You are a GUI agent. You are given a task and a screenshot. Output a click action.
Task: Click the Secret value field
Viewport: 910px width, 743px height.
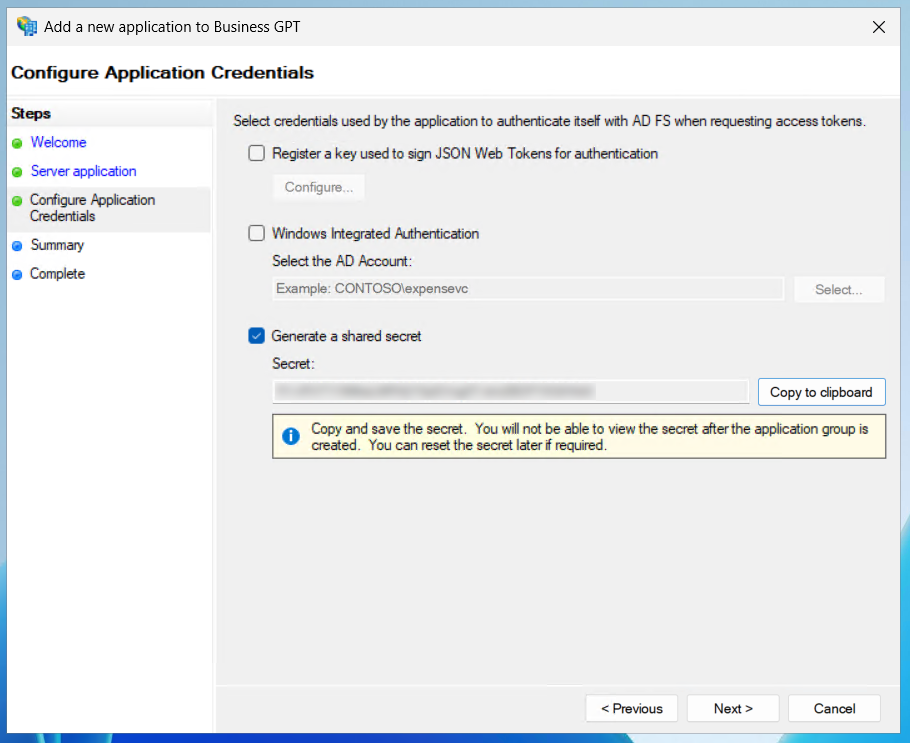(x=511, y=392)
